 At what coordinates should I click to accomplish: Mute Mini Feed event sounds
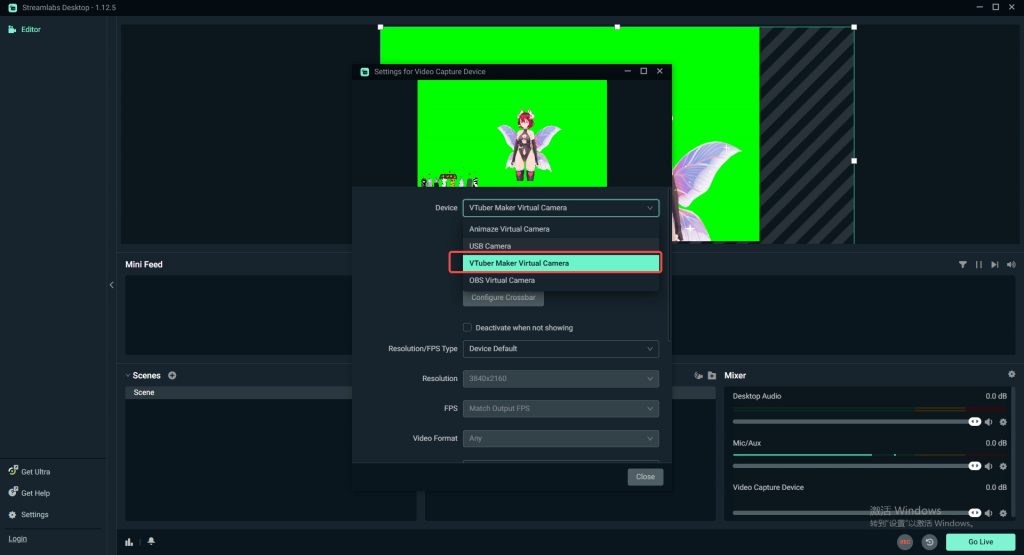(1011, 264)
